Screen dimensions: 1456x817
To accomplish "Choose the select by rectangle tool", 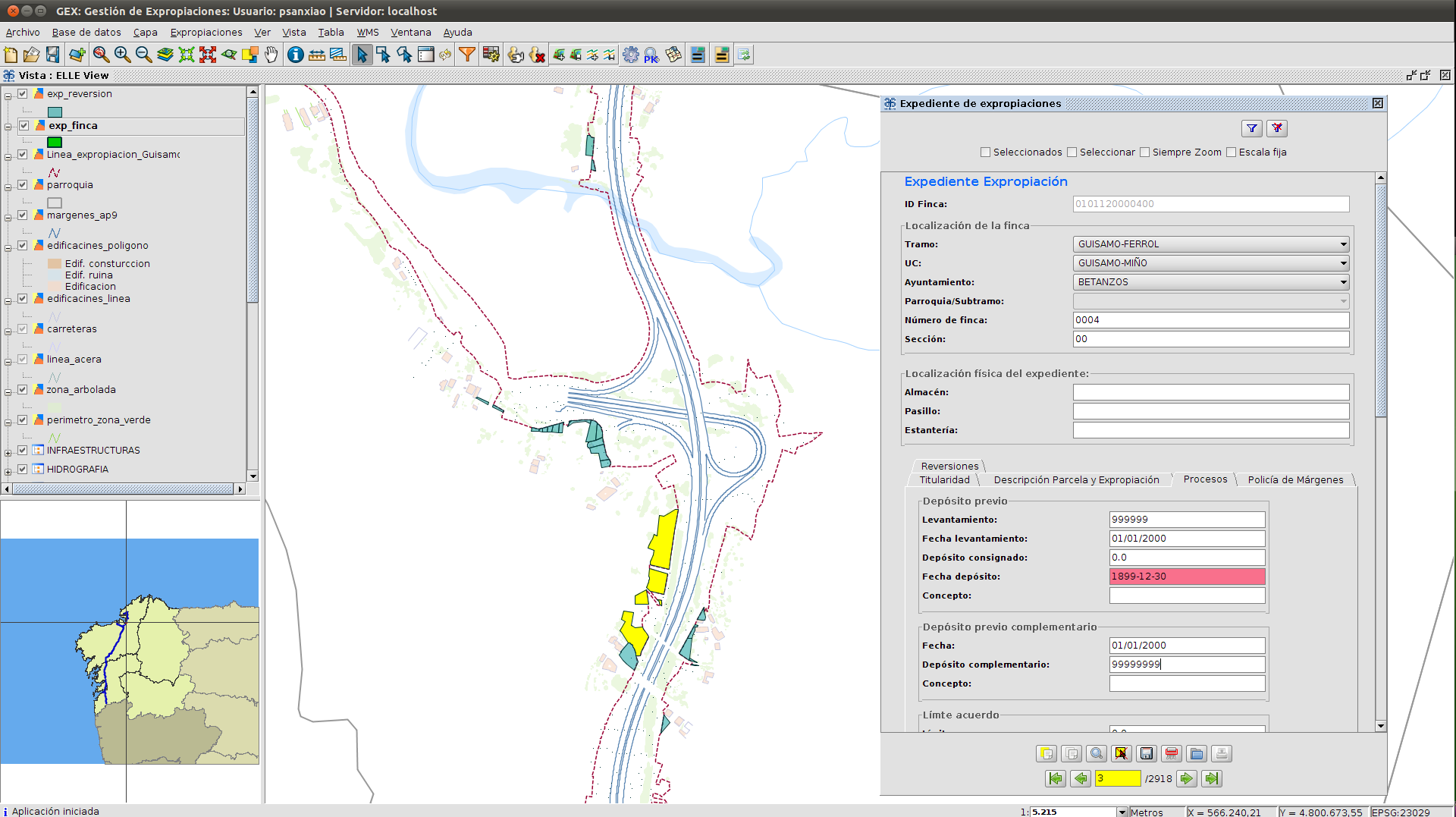I will click(x=384, y=55).
